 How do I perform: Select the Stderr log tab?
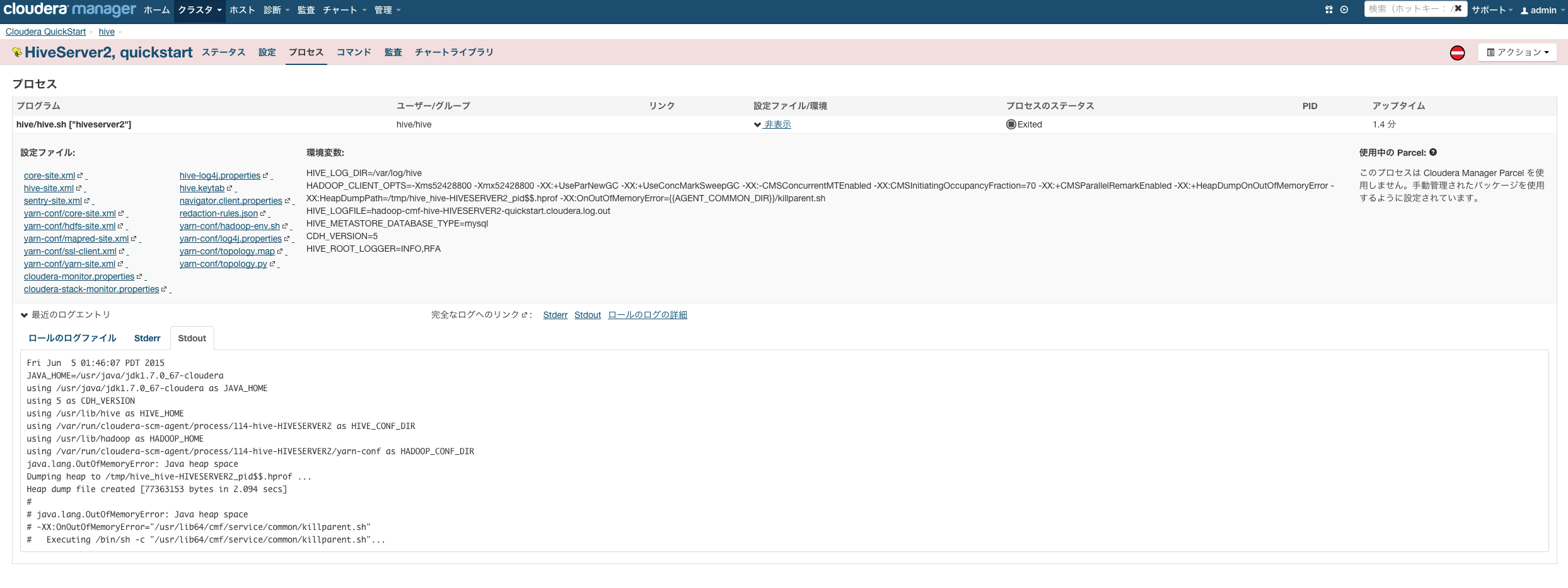click(x=147, y=338)
